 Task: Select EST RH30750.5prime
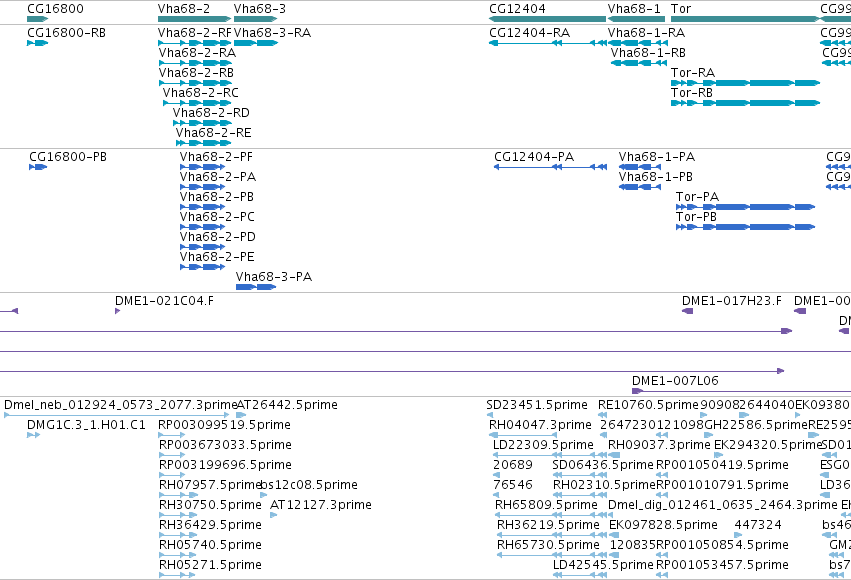coord(177,515)
